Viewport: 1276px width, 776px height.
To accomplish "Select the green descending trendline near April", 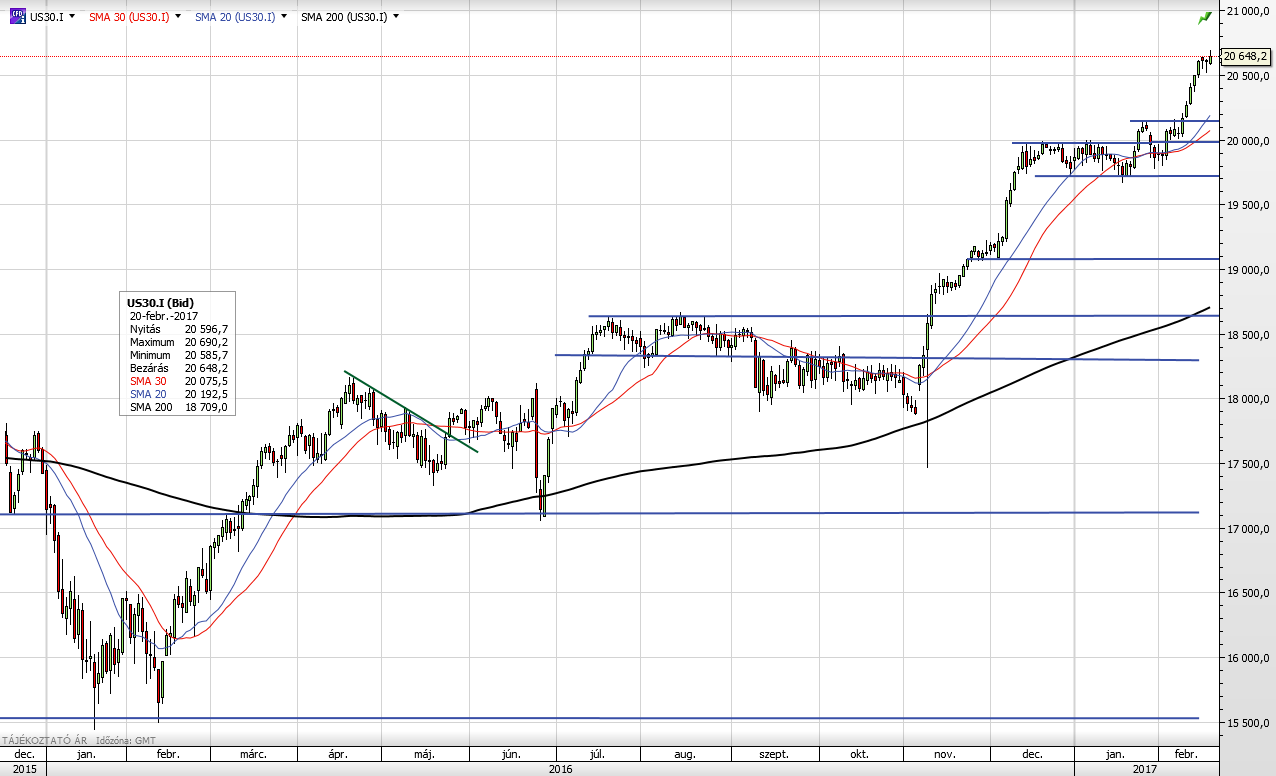I will (x=411, y=412).
